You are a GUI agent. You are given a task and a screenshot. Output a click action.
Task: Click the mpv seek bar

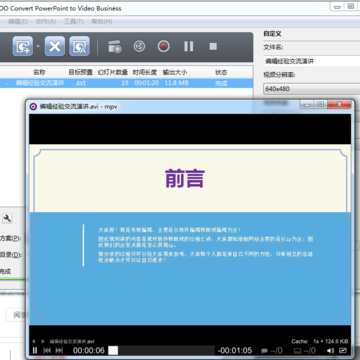(x=161, y=350)
